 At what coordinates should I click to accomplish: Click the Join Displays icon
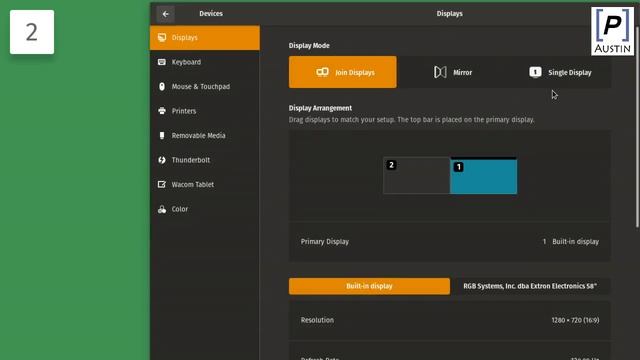(322, 72)
